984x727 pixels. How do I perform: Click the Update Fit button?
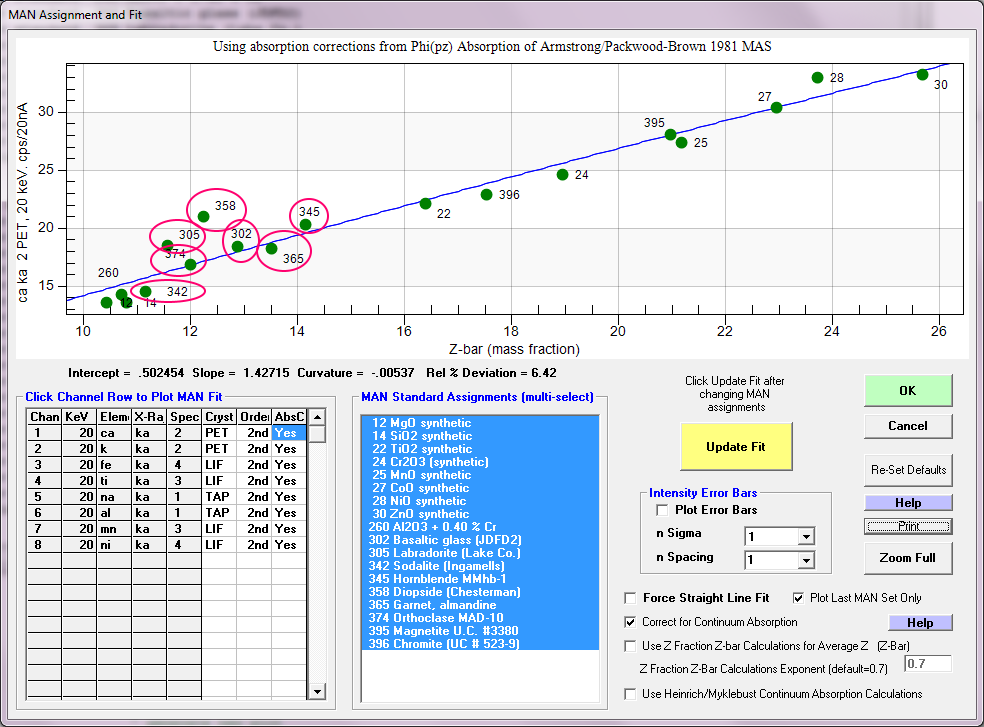point(735,447)
